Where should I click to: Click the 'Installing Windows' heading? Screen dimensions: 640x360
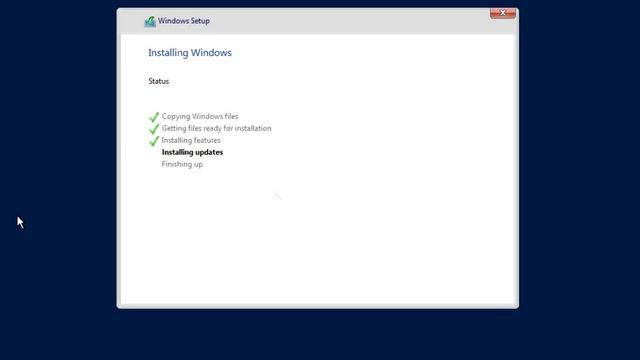tap(190, 53)
